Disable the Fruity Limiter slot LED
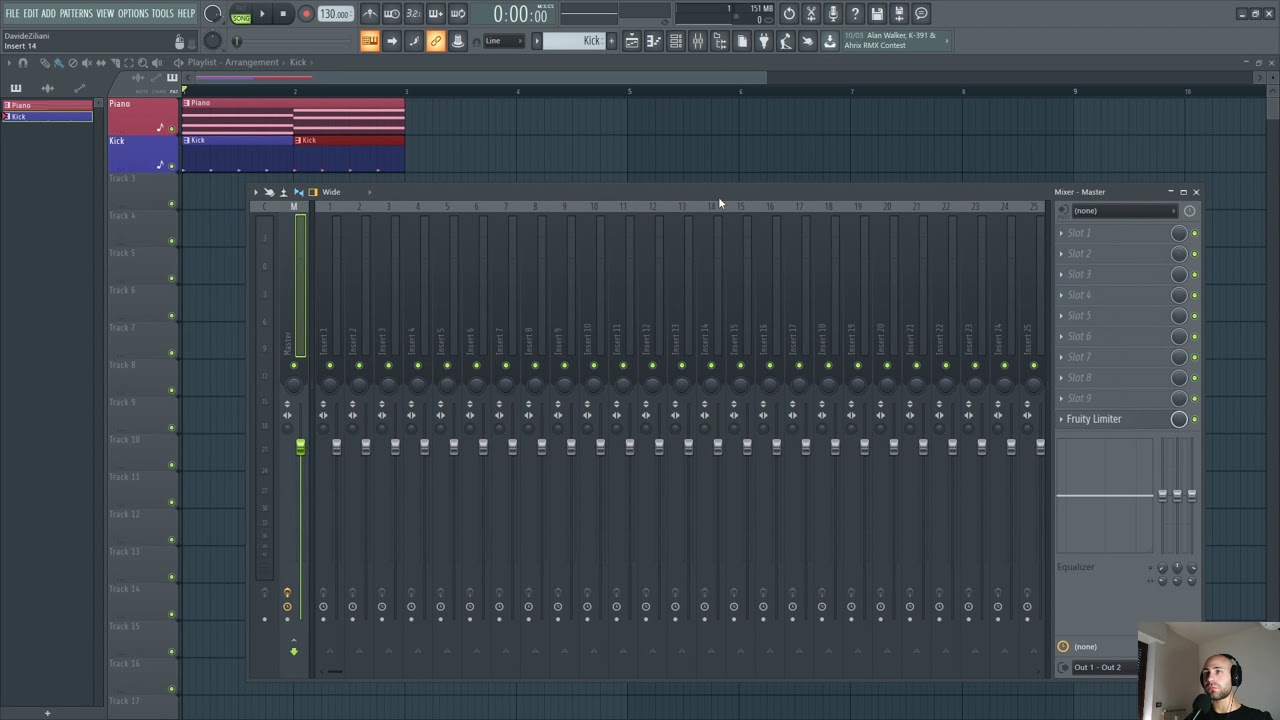This screenshot has width=1280, height=720. [1194, 420]
